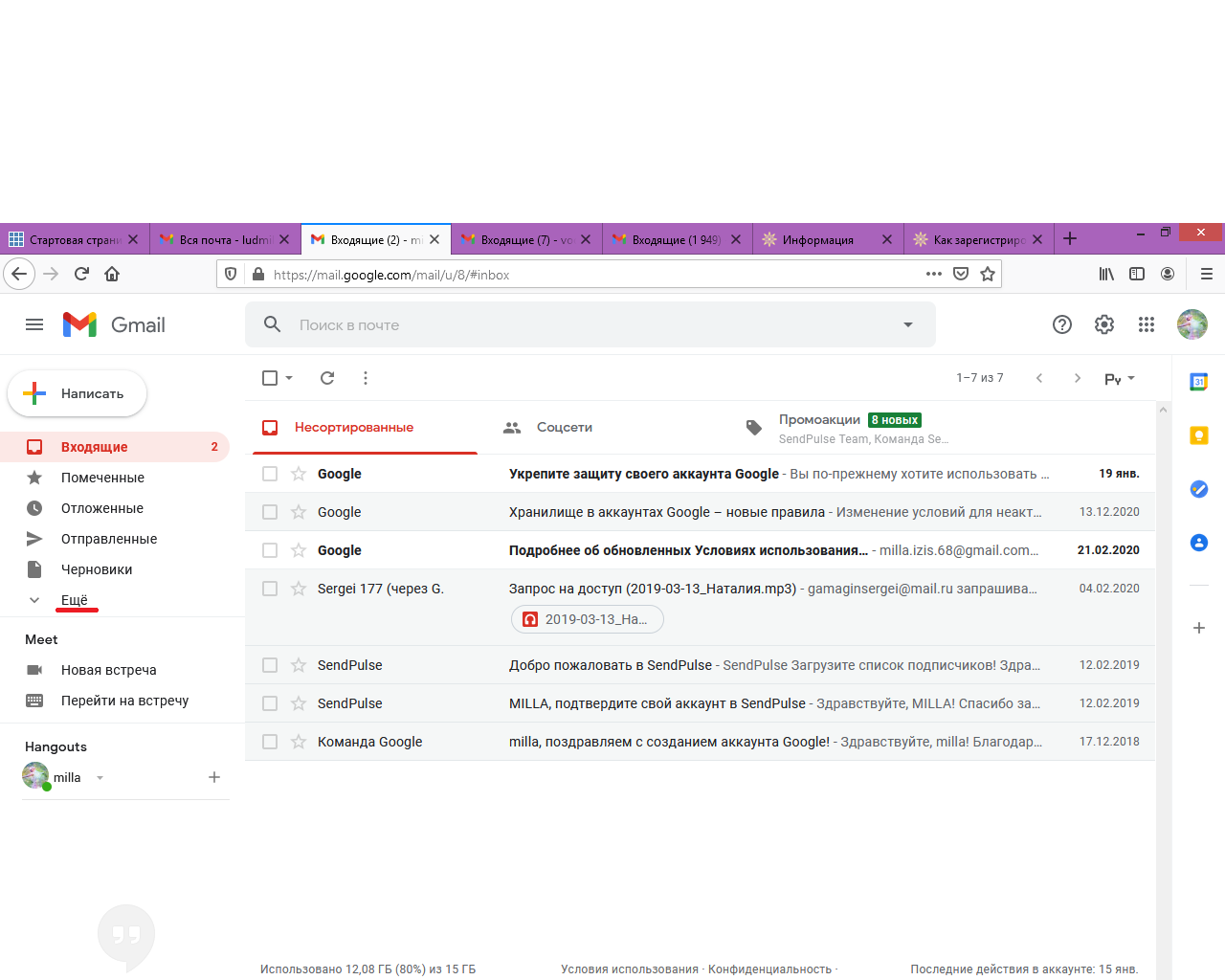Image resolution: width=1225 pixels, height=980 pixels.
Task: Select the Sergei 177 email checkbox
Action: (x=270, y=589)
